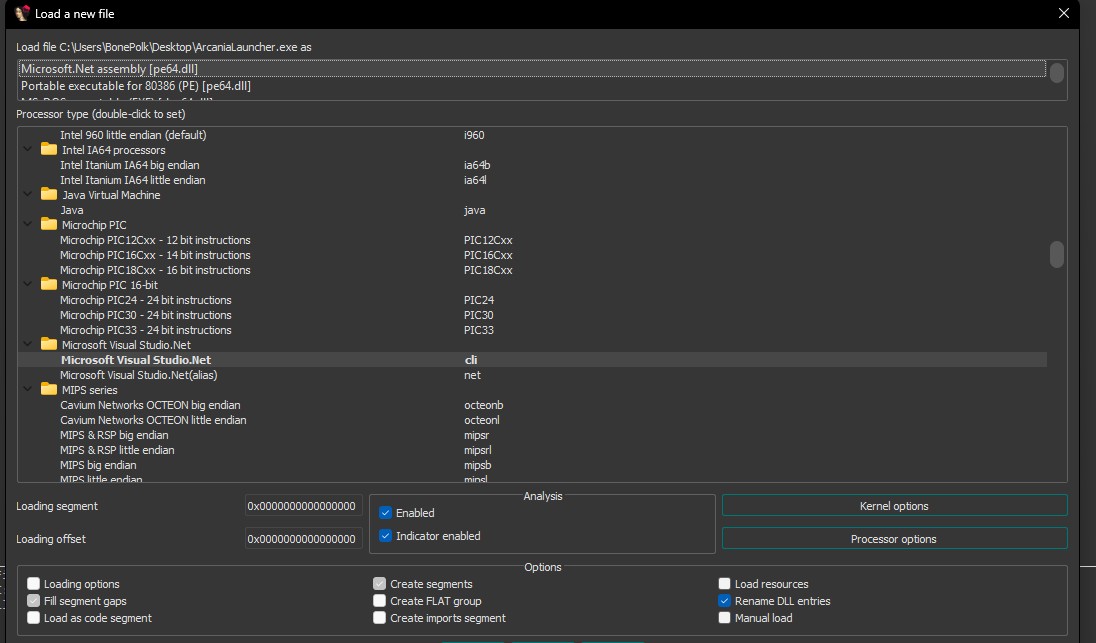The image size is (1096, 643).
Task: Select the Microsoft Visual Studio.Net cli row
Action: pos(532,360)
